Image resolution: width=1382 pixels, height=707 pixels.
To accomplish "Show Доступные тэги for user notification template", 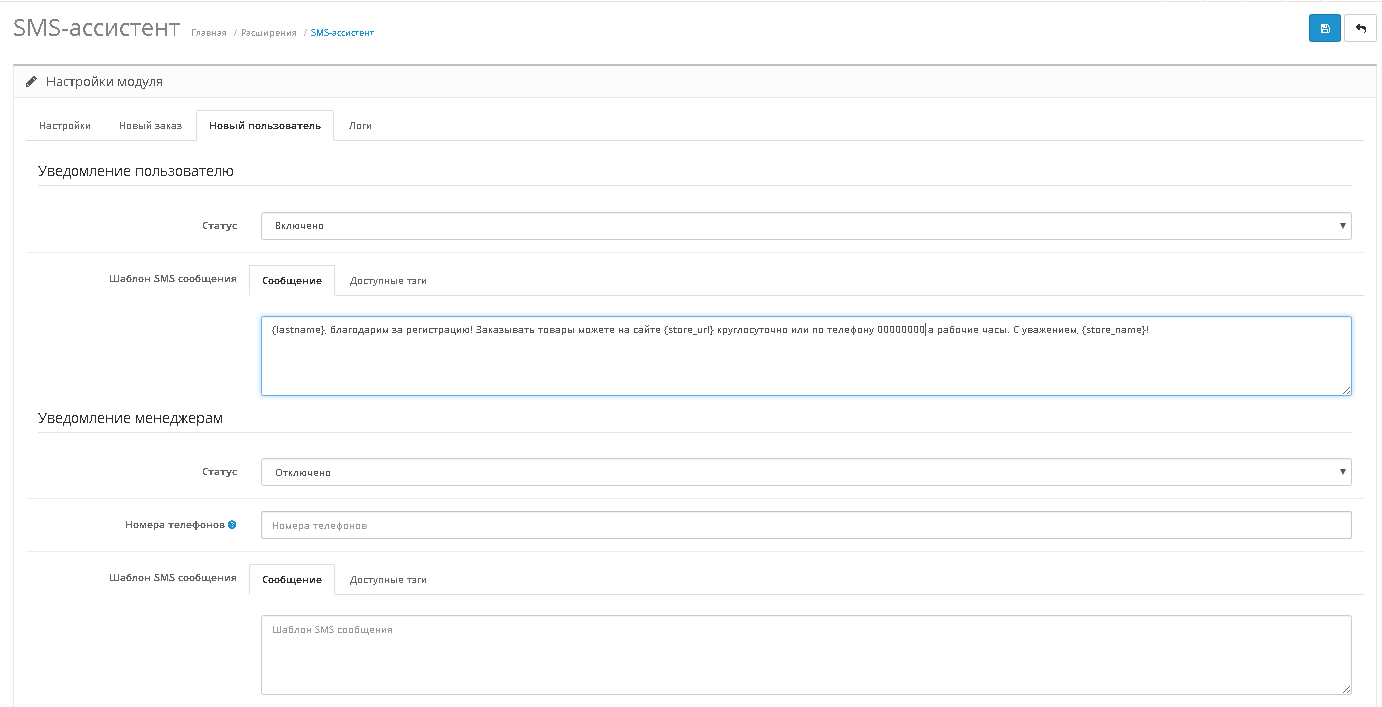I will click(x=388, y=281).
